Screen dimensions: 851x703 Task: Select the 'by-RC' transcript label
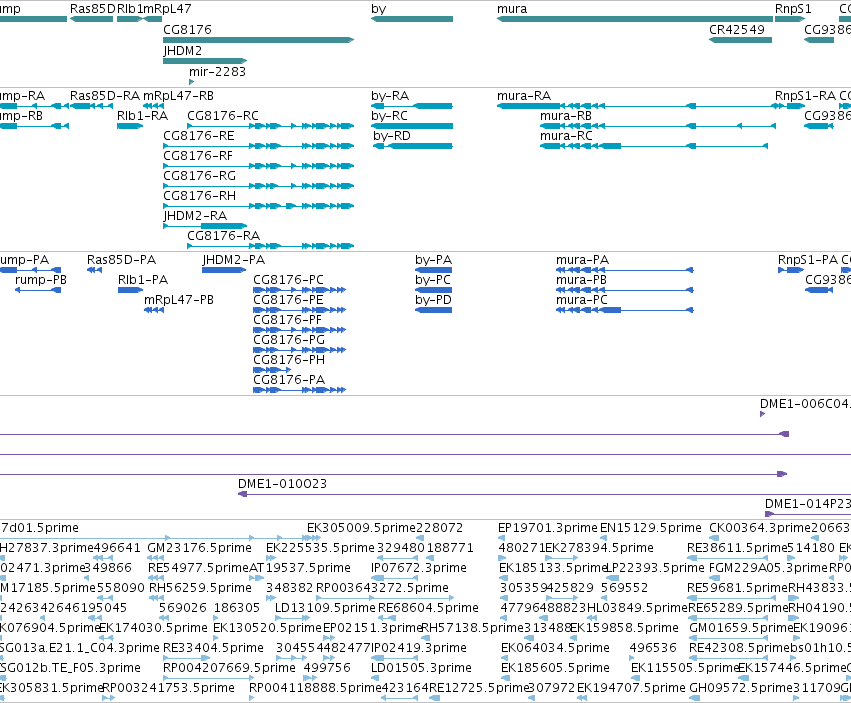coord(389,116)
